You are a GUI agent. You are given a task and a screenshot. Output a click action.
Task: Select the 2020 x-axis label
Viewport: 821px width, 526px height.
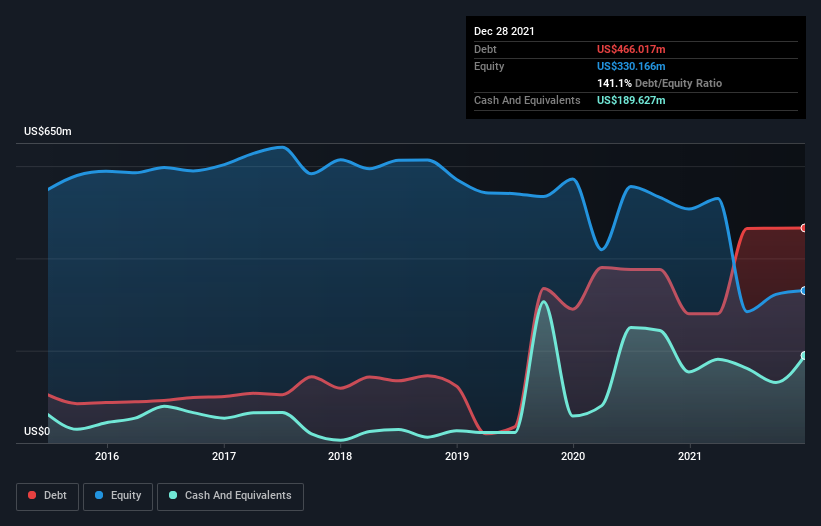coord(573,456)
